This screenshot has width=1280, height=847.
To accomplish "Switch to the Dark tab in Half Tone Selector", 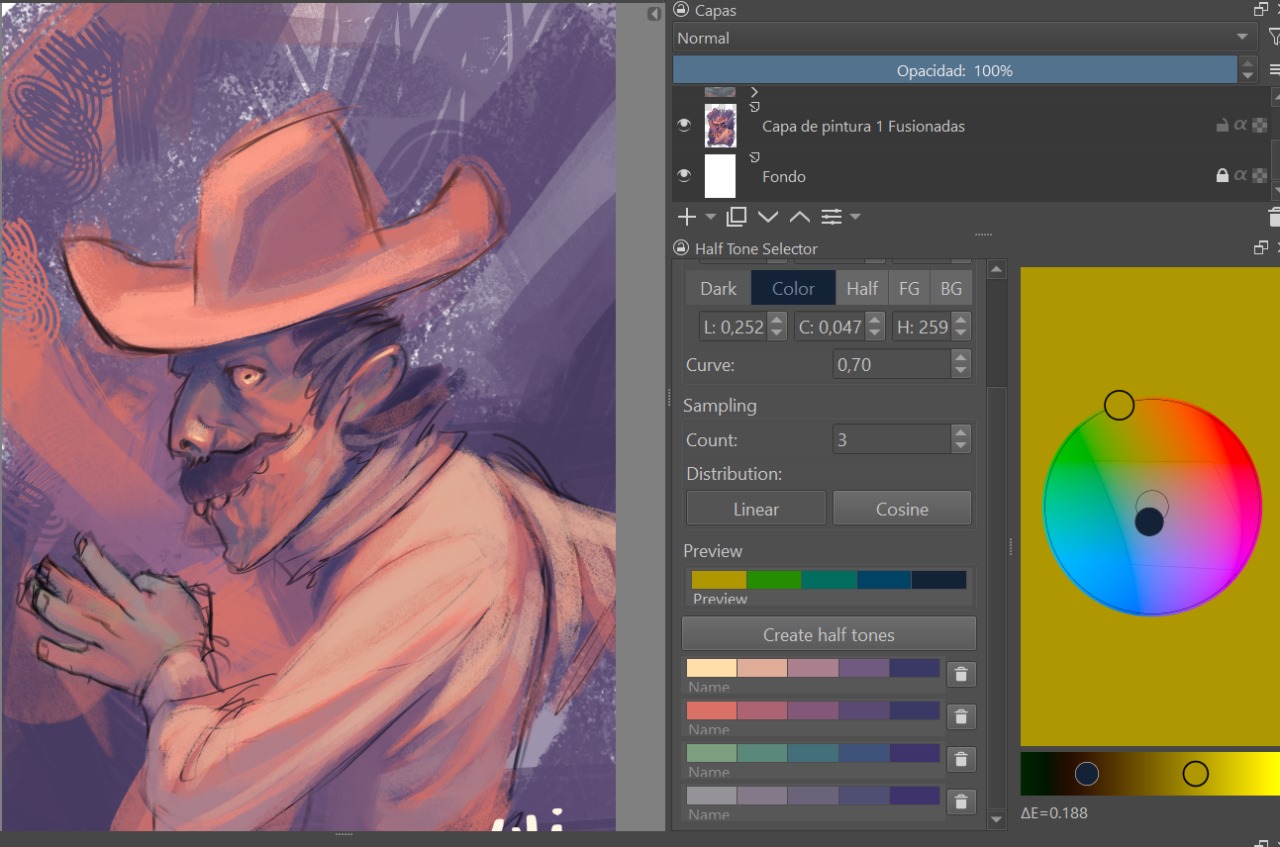I will click(718, 288).
